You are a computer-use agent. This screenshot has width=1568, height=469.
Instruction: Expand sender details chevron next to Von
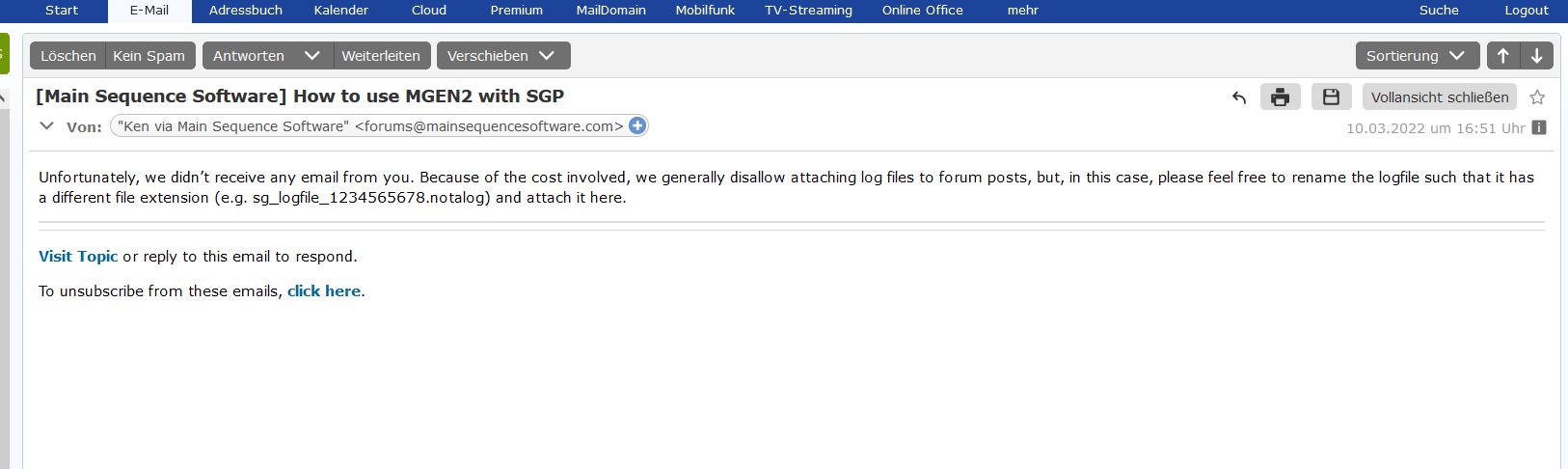point(46,126)
